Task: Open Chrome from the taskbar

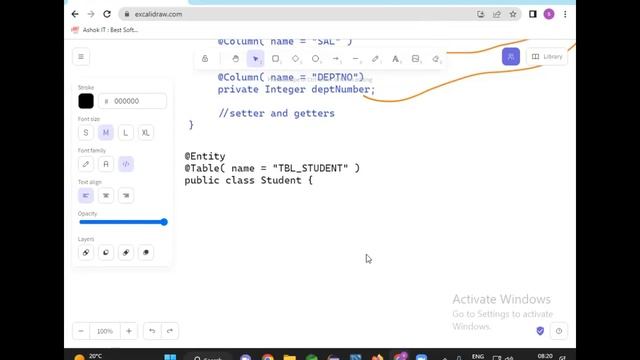Action: click(x=268, y=357)
